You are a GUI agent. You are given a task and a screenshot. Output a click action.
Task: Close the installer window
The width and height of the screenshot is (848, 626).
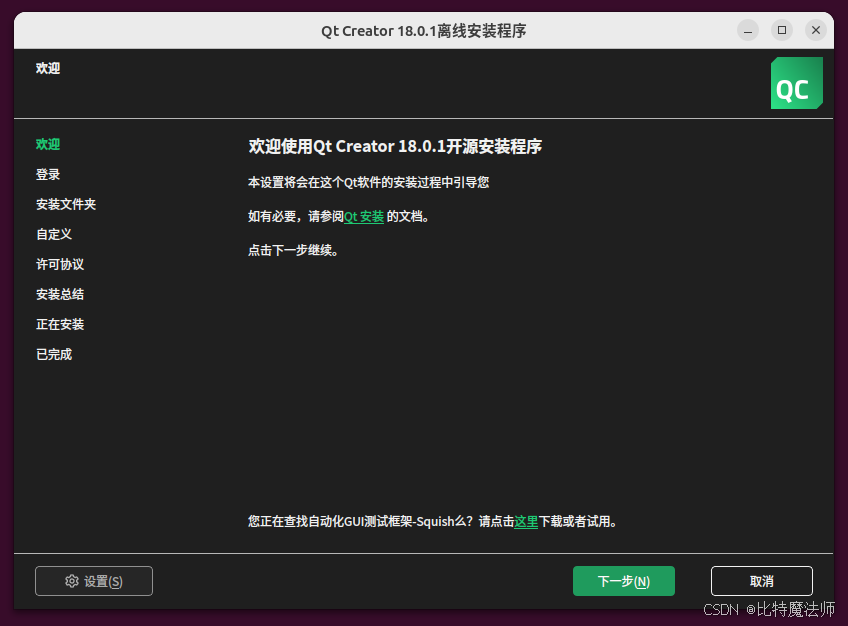[x=815, y=30]
